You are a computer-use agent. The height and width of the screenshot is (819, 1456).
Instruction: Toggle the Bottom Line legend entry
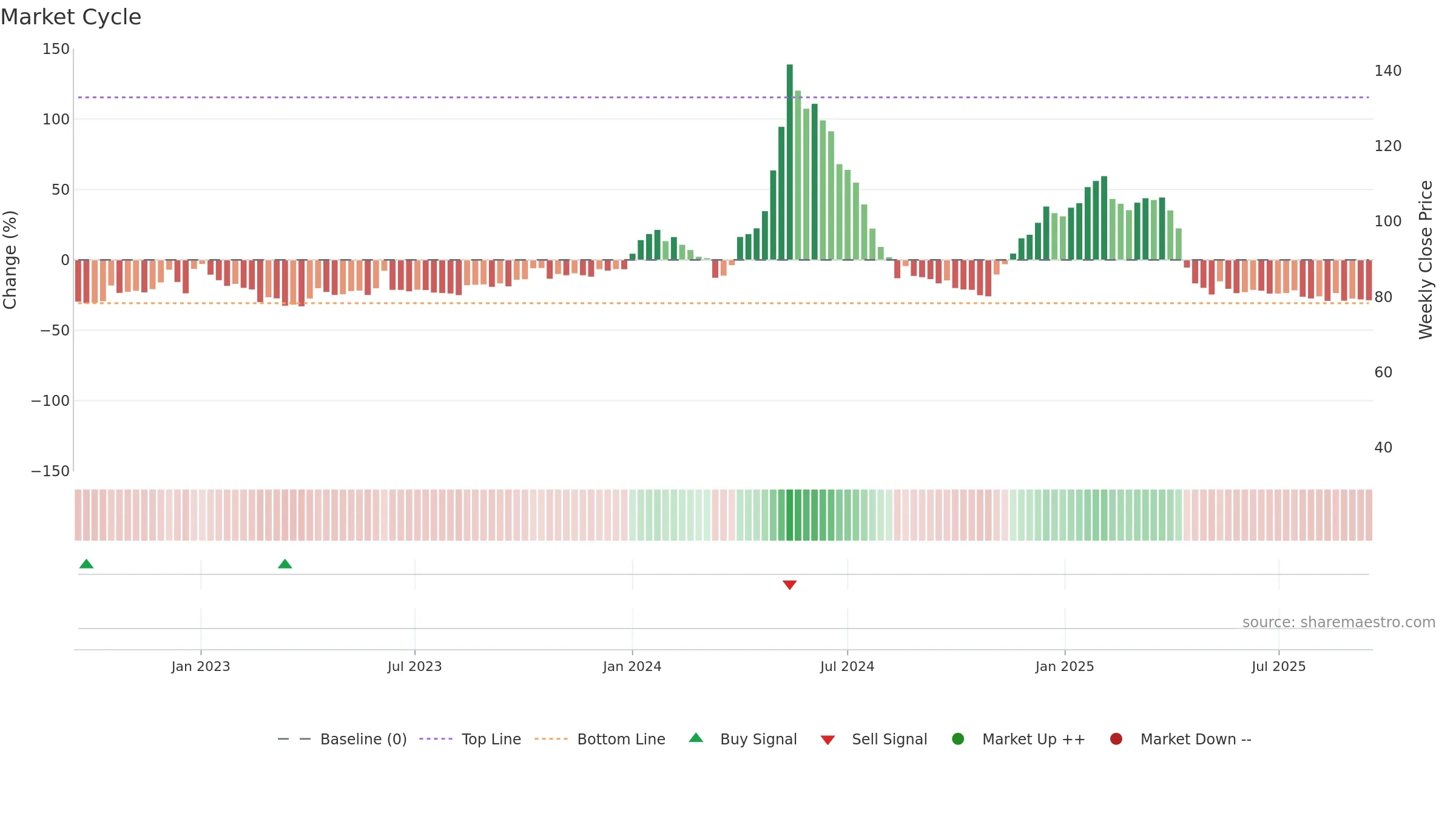coord(600,739)
